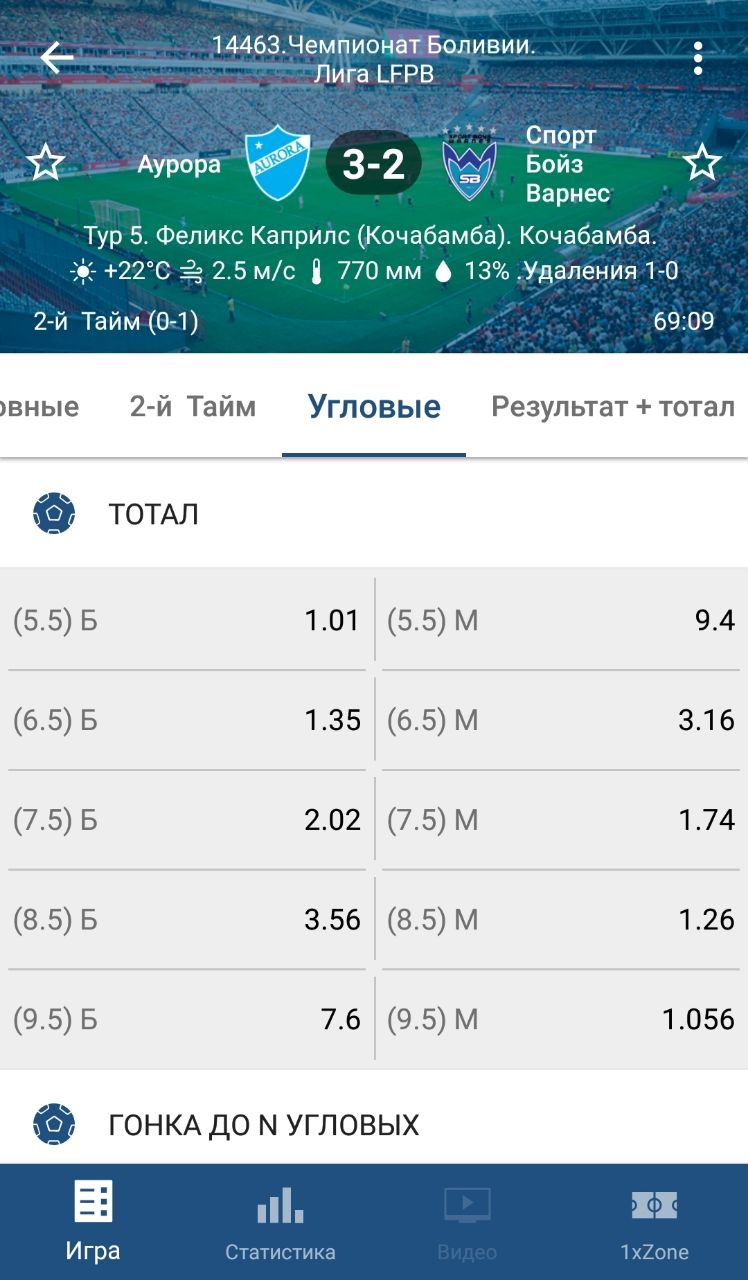Collapse the ТОТАЛ market section
Viewport: 748px width, 1280px height.
click(153, 514)
